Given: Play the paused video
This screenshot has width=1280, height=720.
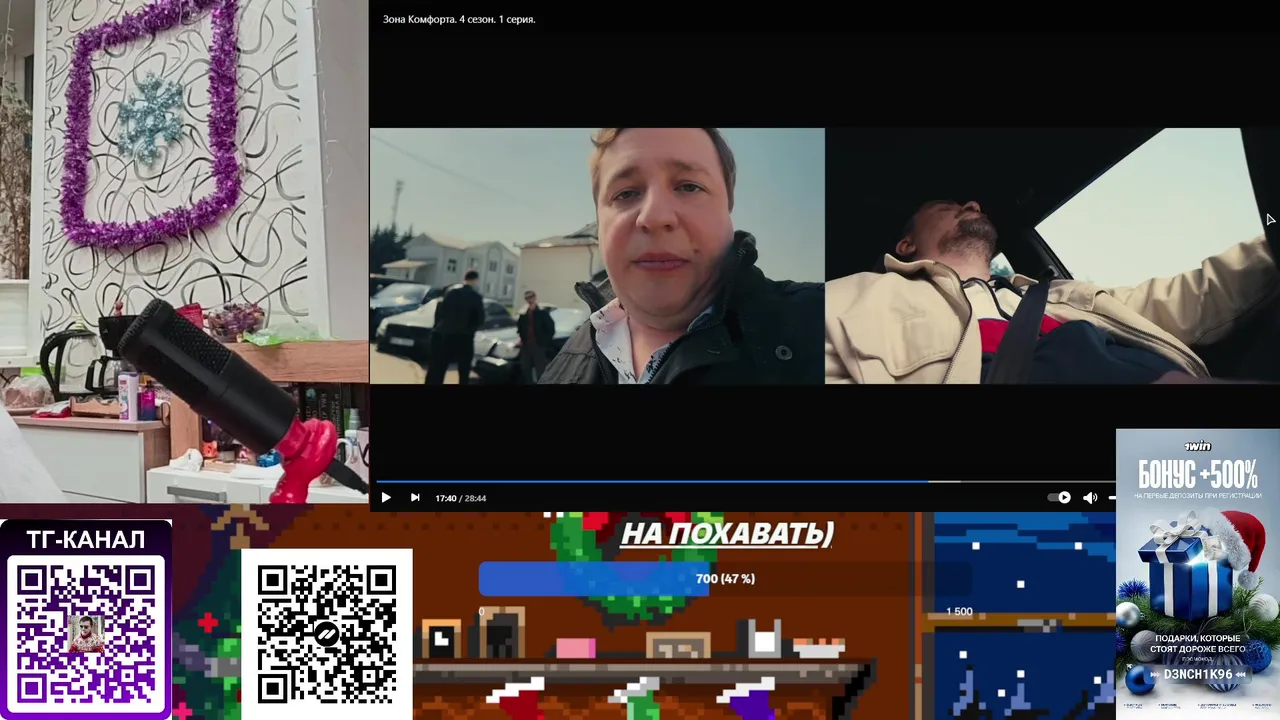Looking at the screenshot, I should [385, 498].
